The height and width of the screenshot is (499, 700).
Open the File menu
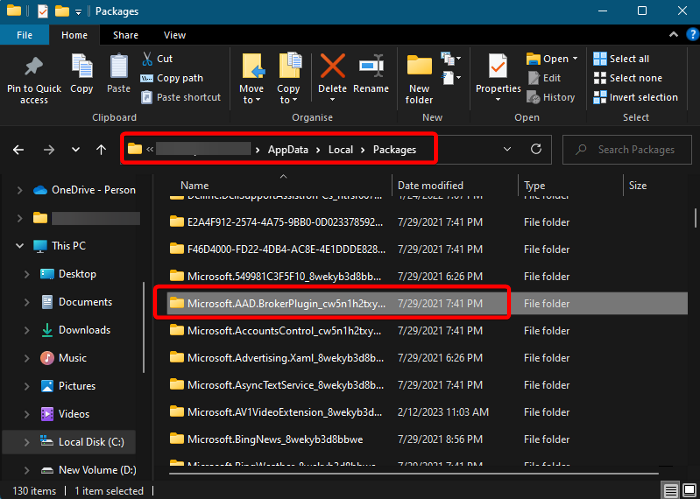[x=24, y=35]
